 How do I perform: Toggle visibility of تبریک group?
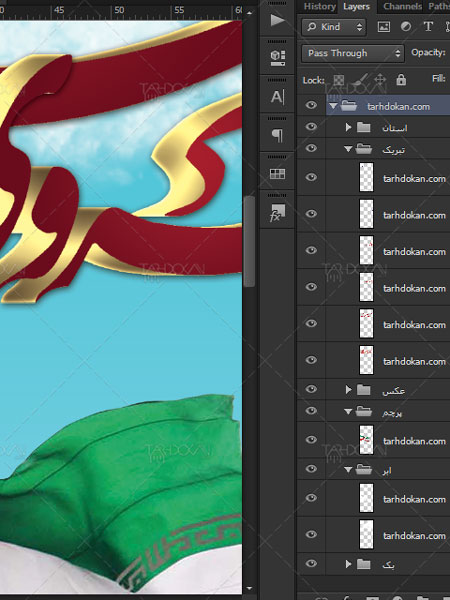click(x=311, y=148)
